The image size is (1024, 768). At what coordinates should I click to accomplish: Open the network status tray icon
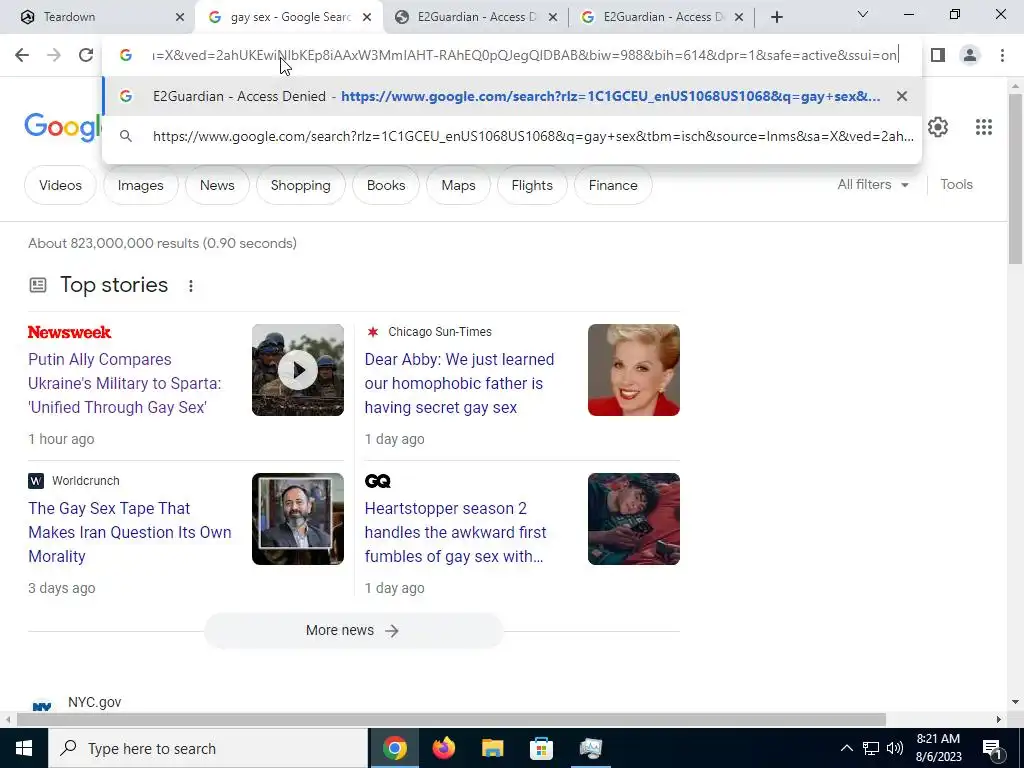(871, 748)
